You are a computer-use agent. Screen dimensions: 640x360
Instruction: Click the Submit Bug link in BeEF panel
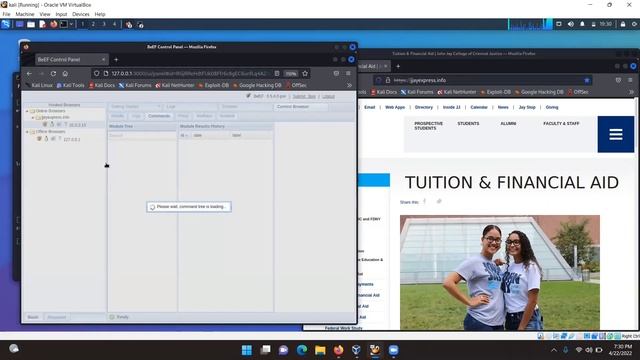pos(304,96)
